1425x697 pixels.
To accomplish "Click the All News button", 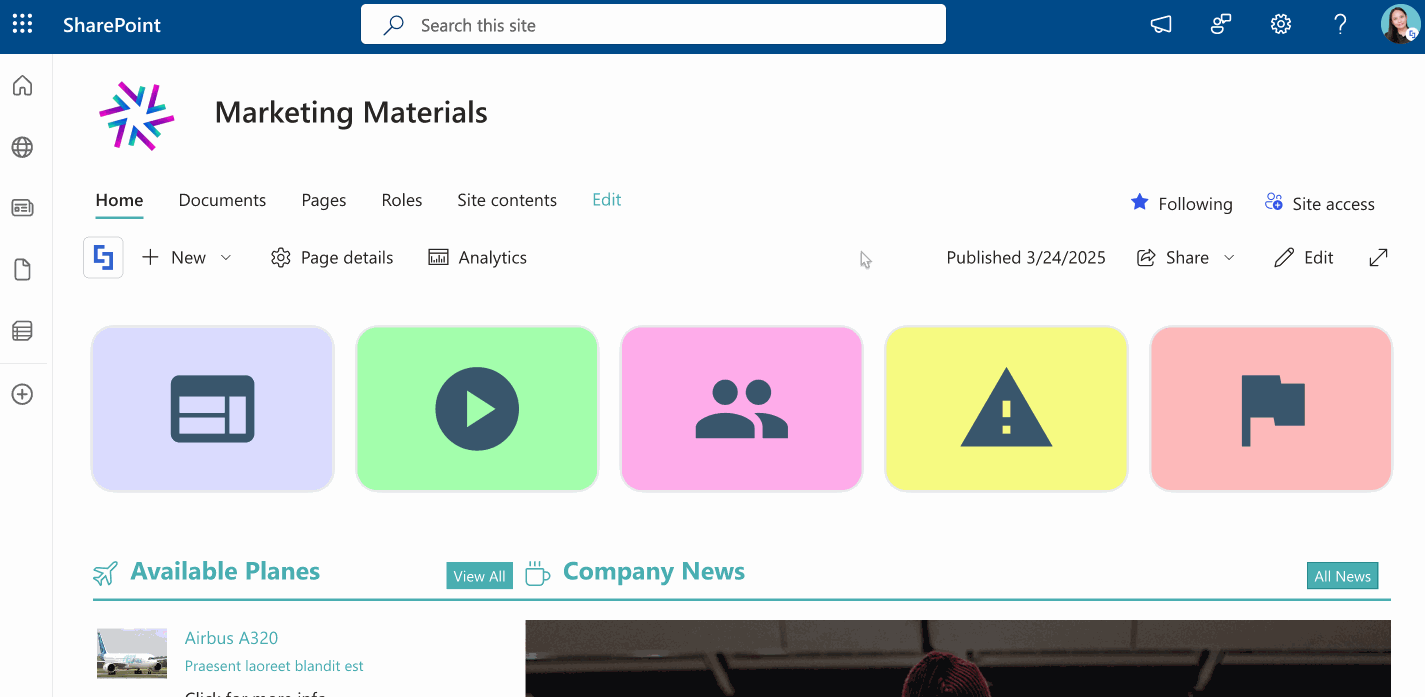I will 1342,576.
